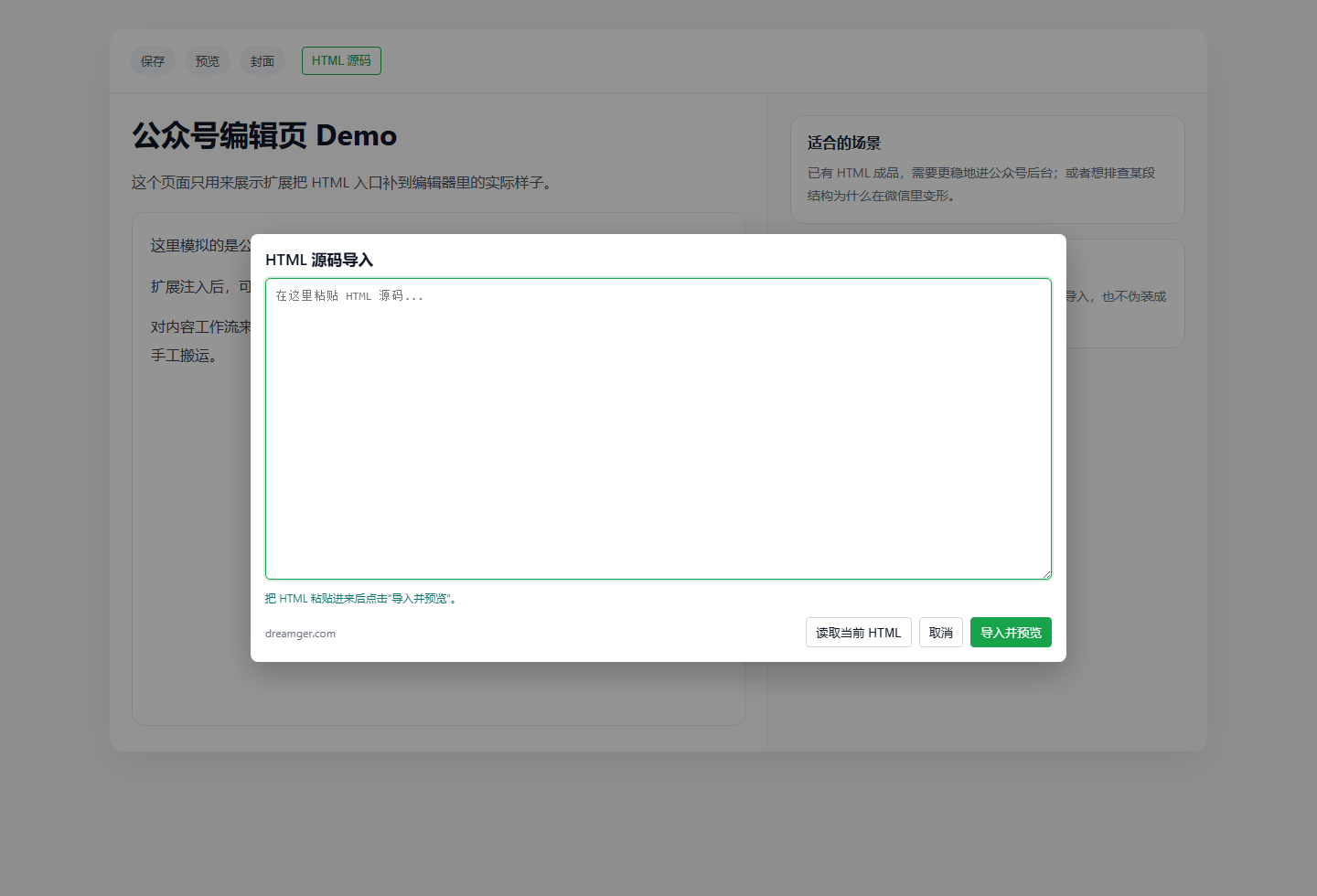Image resolution: width=1317 pixels, height=896 pixels.
Task: Open the dreamger.com link
Action: [x=300, y=634]
